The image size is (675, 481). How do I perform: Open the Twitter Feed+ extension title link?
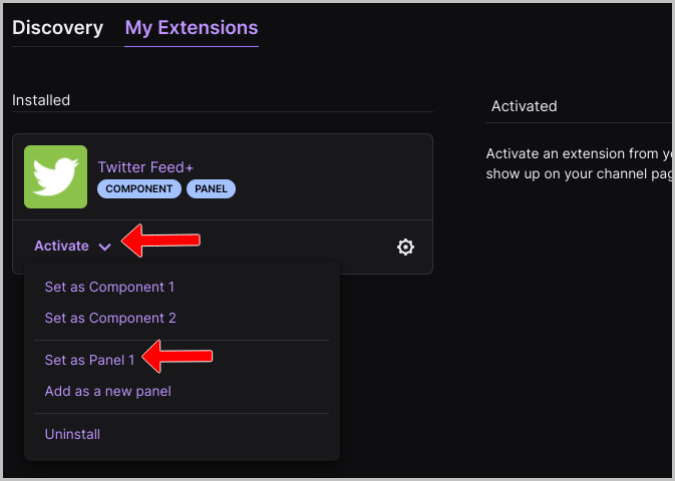coord(146,167)
